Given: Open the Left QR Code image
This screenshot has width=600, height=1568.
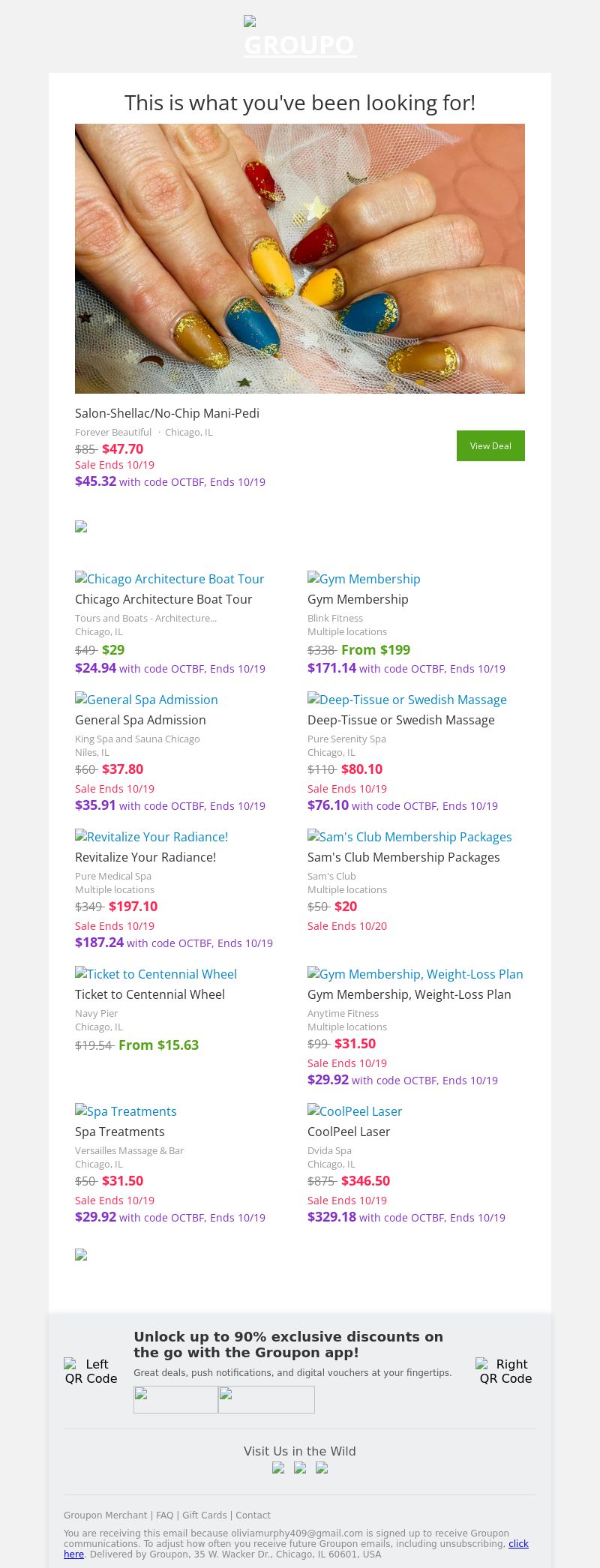Looking at the screenshot, I should (91, 1371).
